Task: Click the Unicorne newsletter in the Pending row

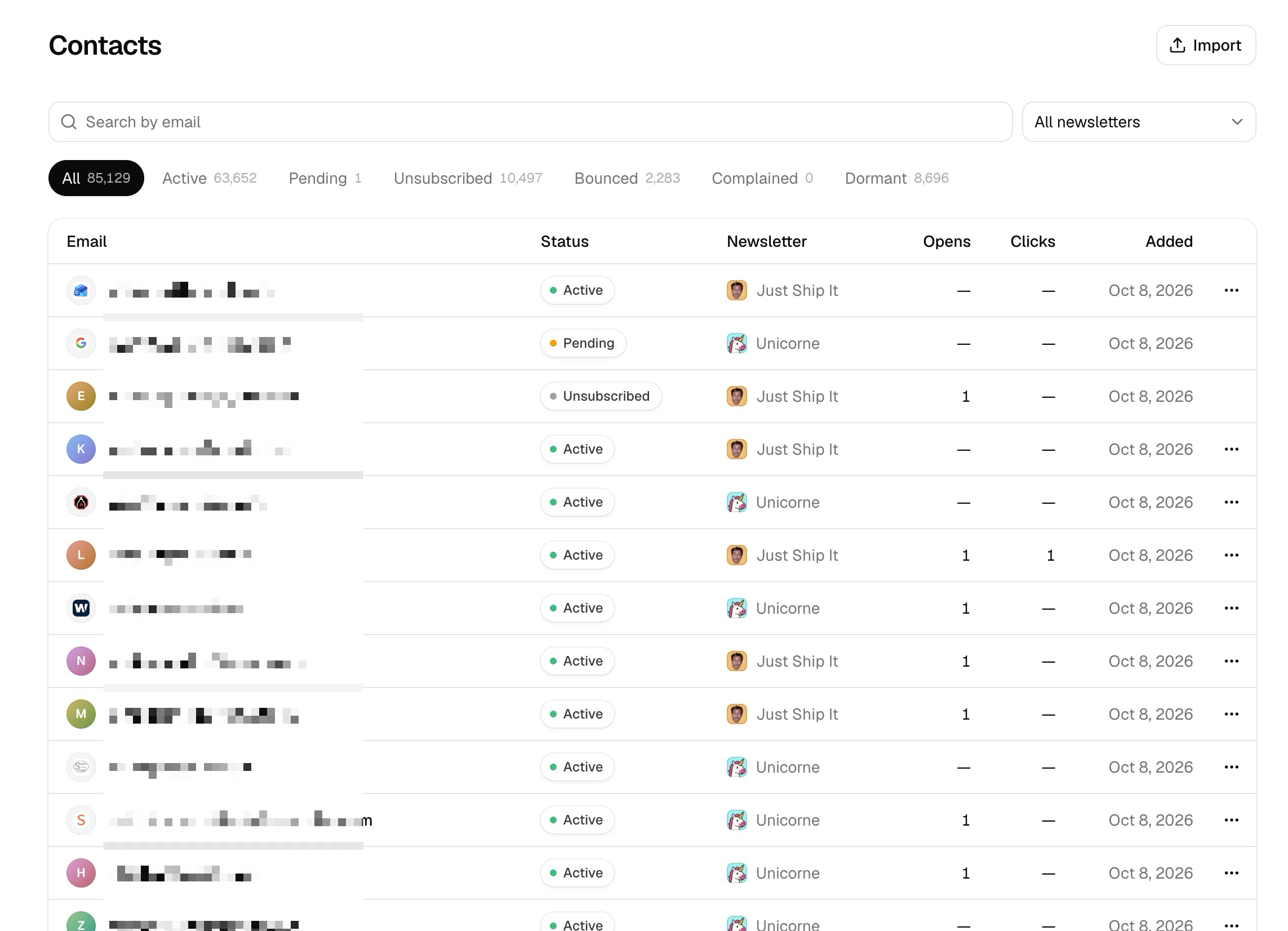Action: [774, 343]
